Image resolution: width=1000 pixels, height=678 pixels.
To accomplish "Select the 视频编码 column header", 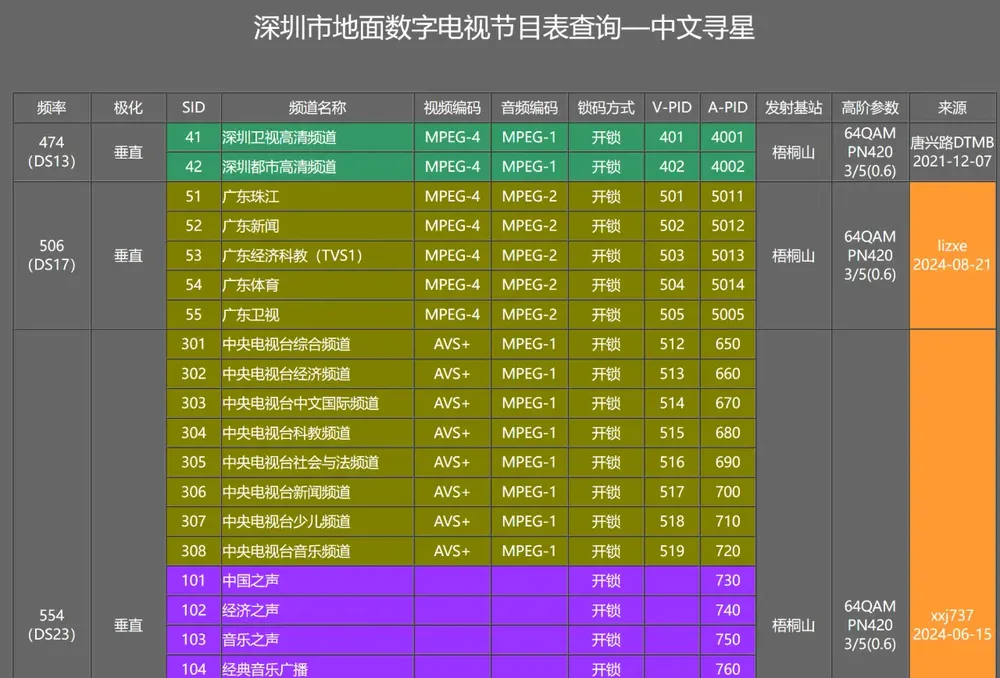I will (452, 108).
